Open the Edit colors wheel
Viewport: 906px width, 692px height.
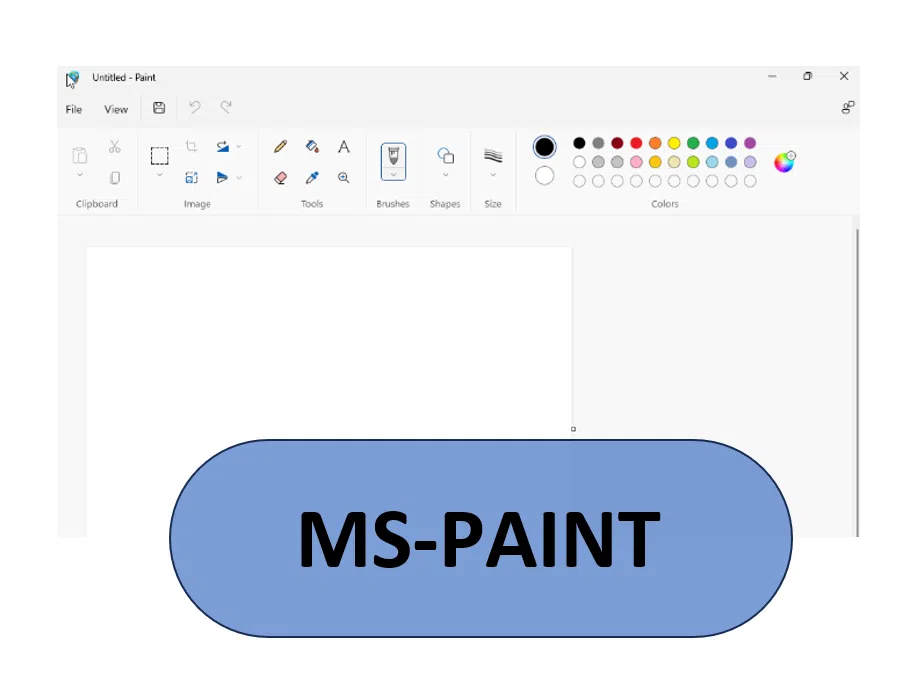coord(785,161)
